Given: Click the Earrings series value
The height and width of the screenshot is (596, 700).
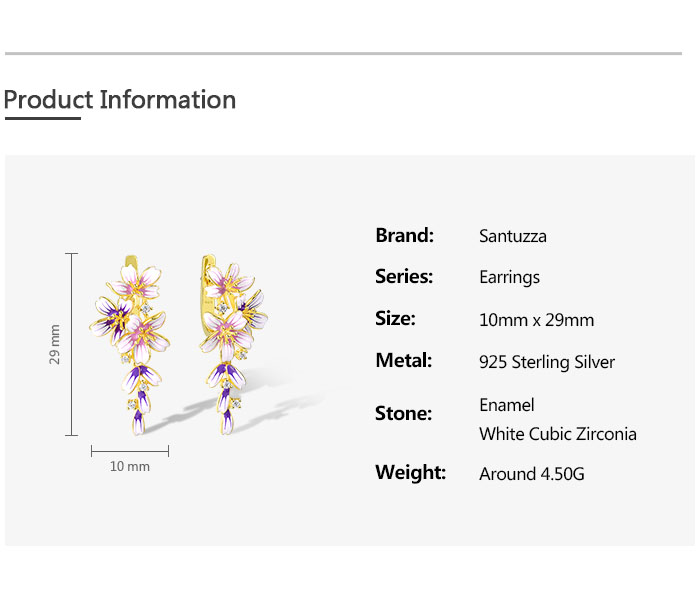Looking at the screenshot, I should 509,277.
